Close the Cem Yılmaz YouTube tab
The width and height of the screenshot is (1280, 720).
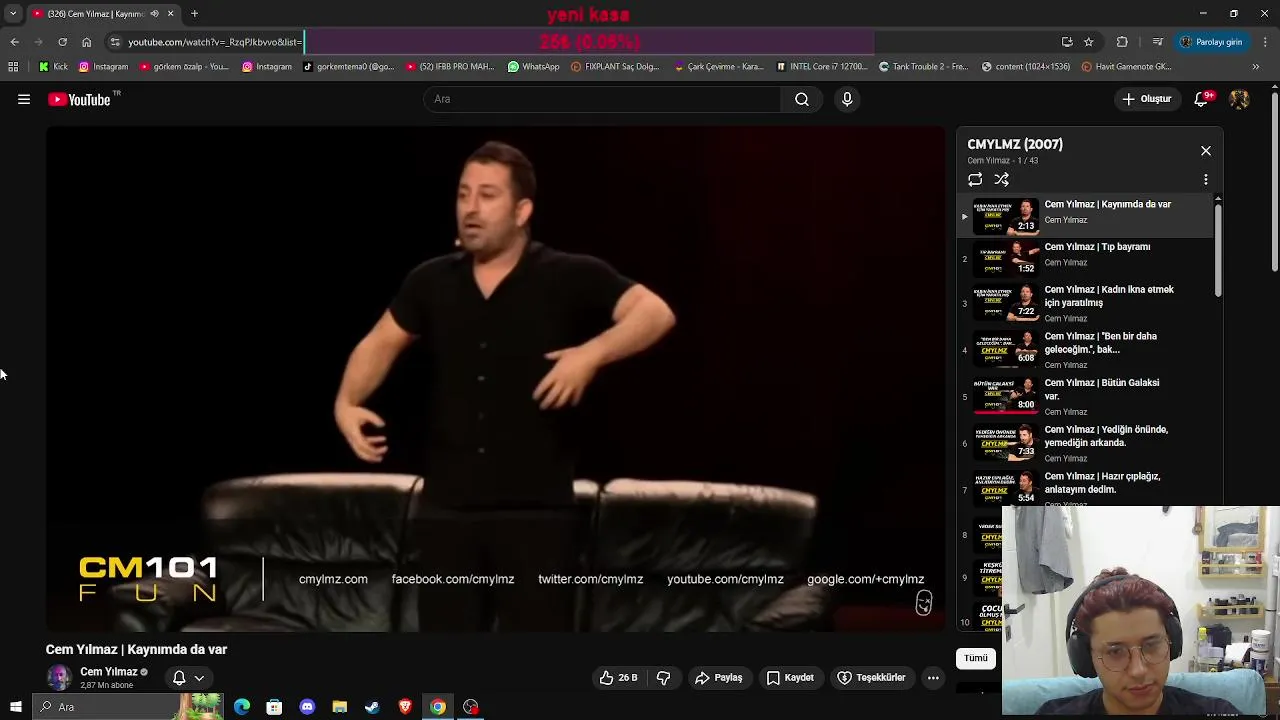(170, 14)
